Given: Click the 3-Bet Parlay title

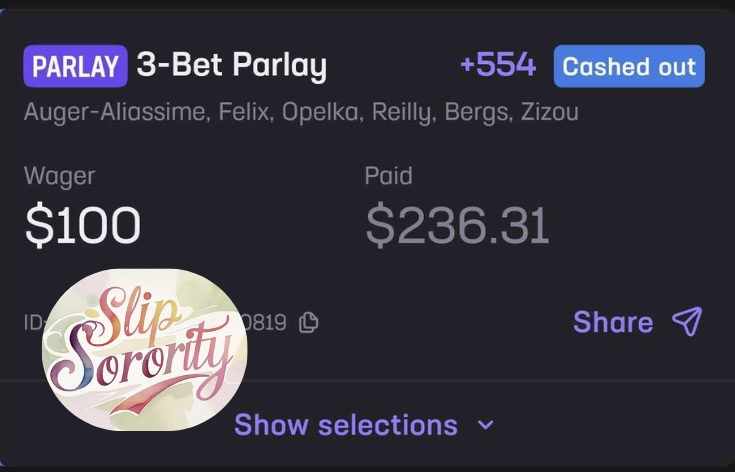Looking at the screenshot, I should point(231,67).
